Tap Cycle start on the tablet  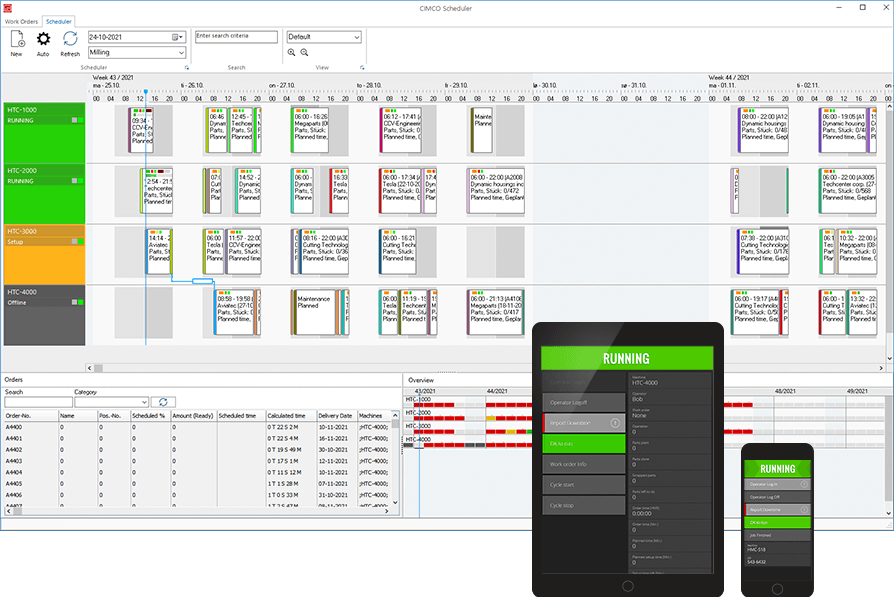pos(584,485)
